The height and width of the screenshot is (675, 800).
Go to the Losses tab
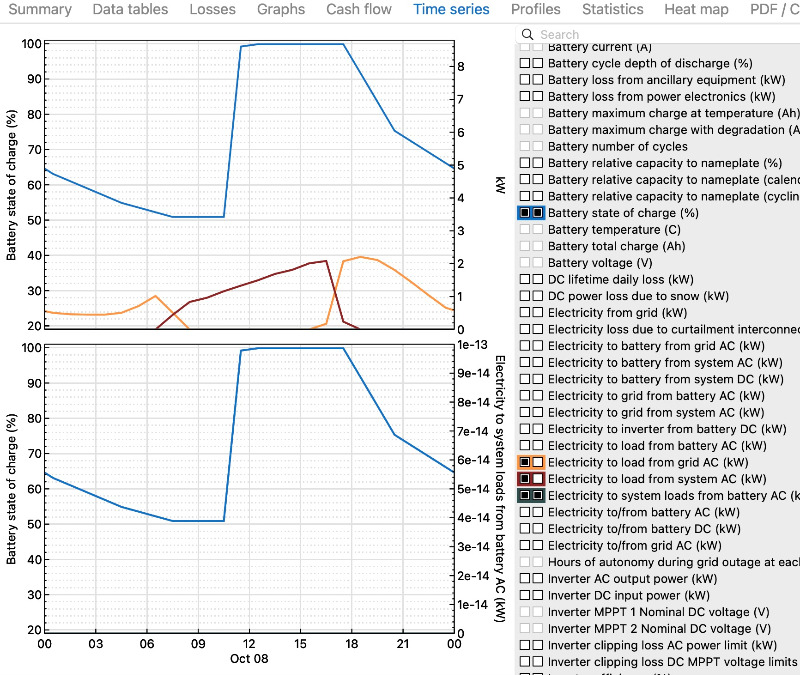point(213,10)
